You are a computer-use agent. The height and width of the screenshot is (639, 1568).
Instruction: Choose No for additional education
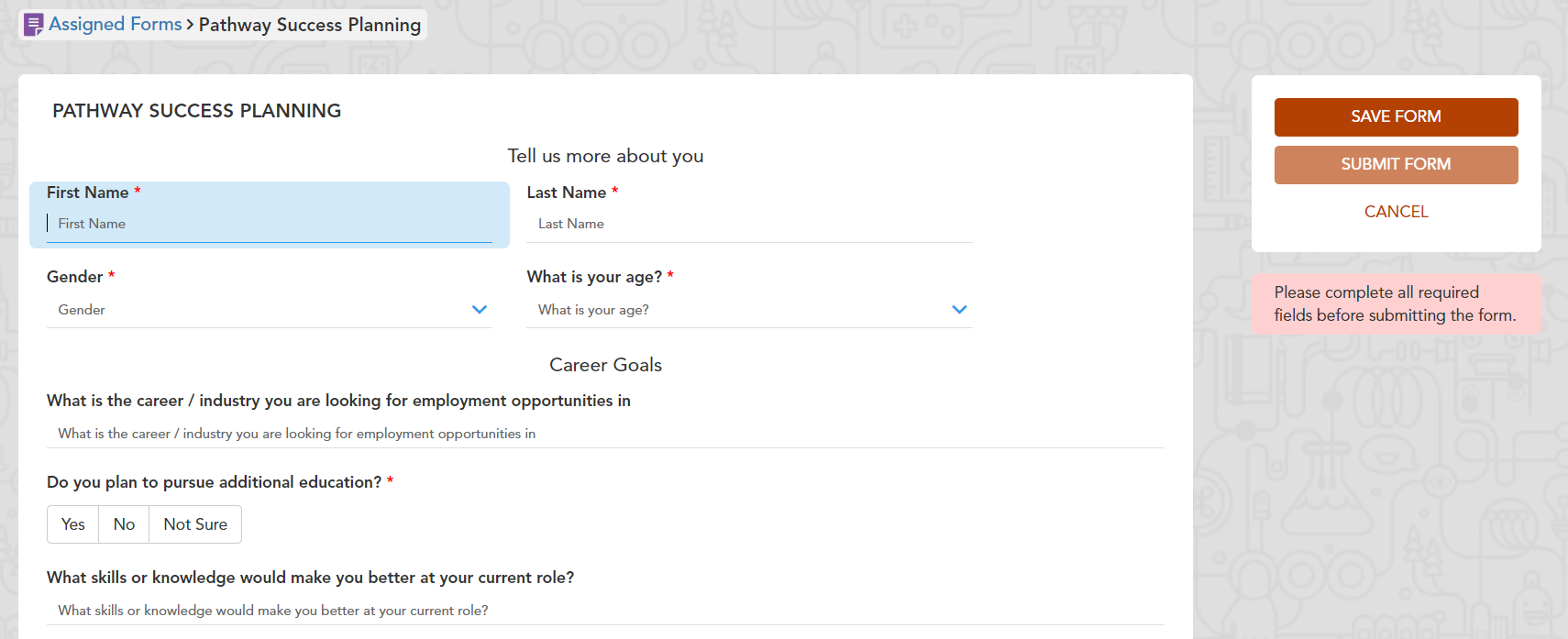tap(124, 524)
